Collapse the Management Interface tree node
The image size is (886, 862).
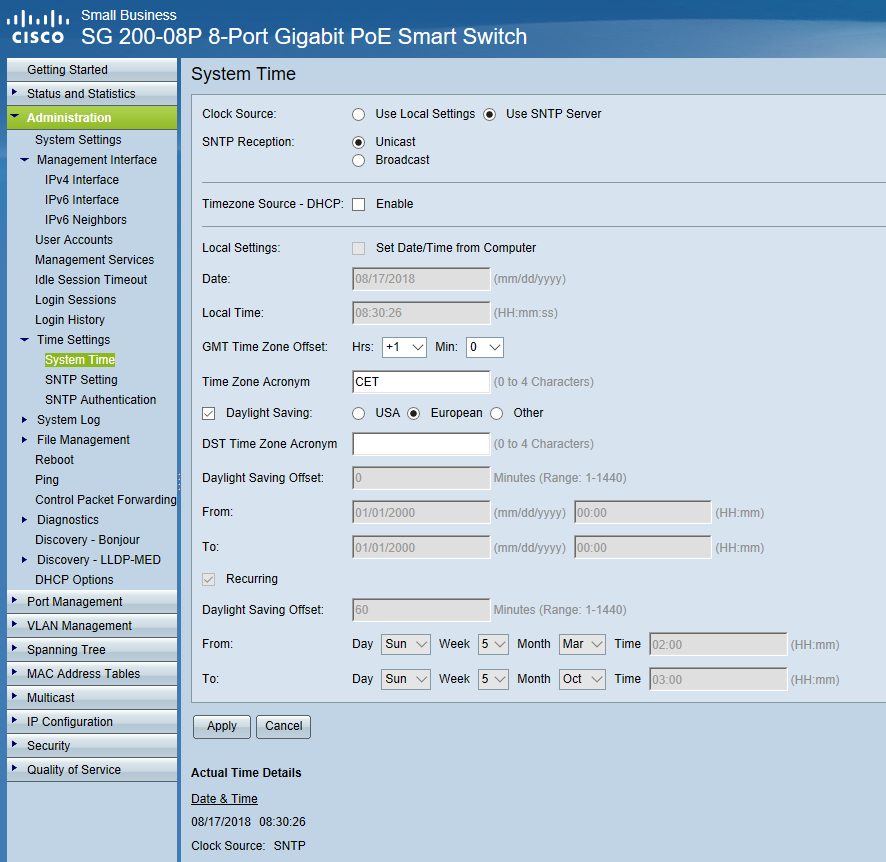tap(24, 160)
